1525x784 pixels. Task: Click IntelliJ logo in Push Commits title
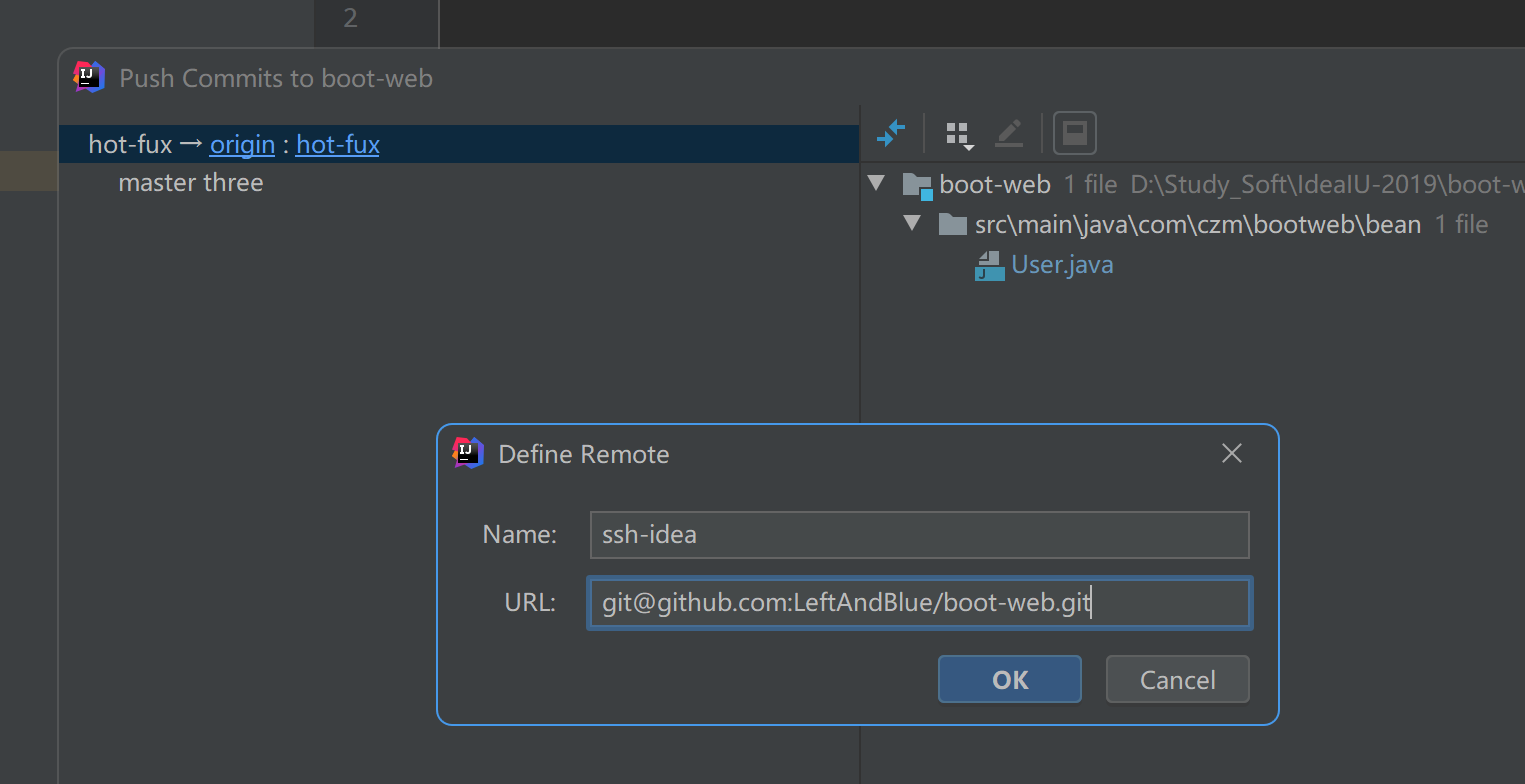point(90,77)
